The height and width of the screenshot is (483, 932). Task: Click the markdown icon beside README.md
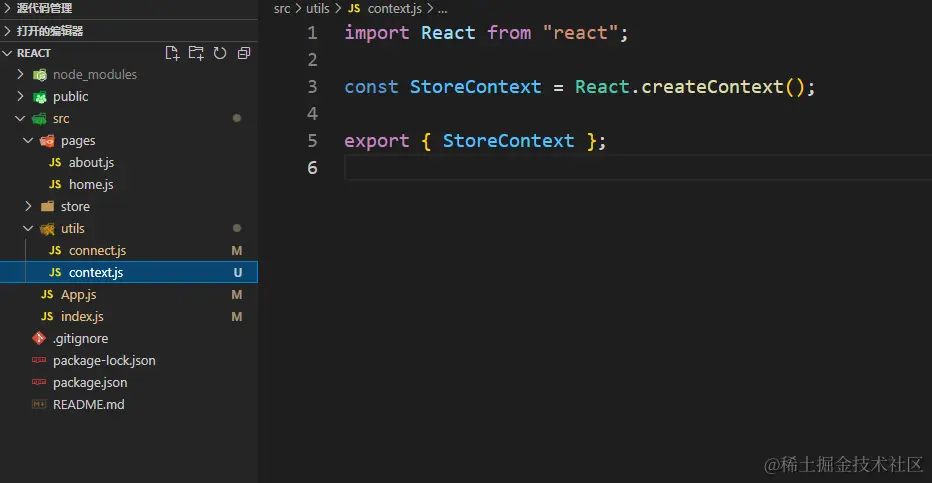(x=39, y=405)
